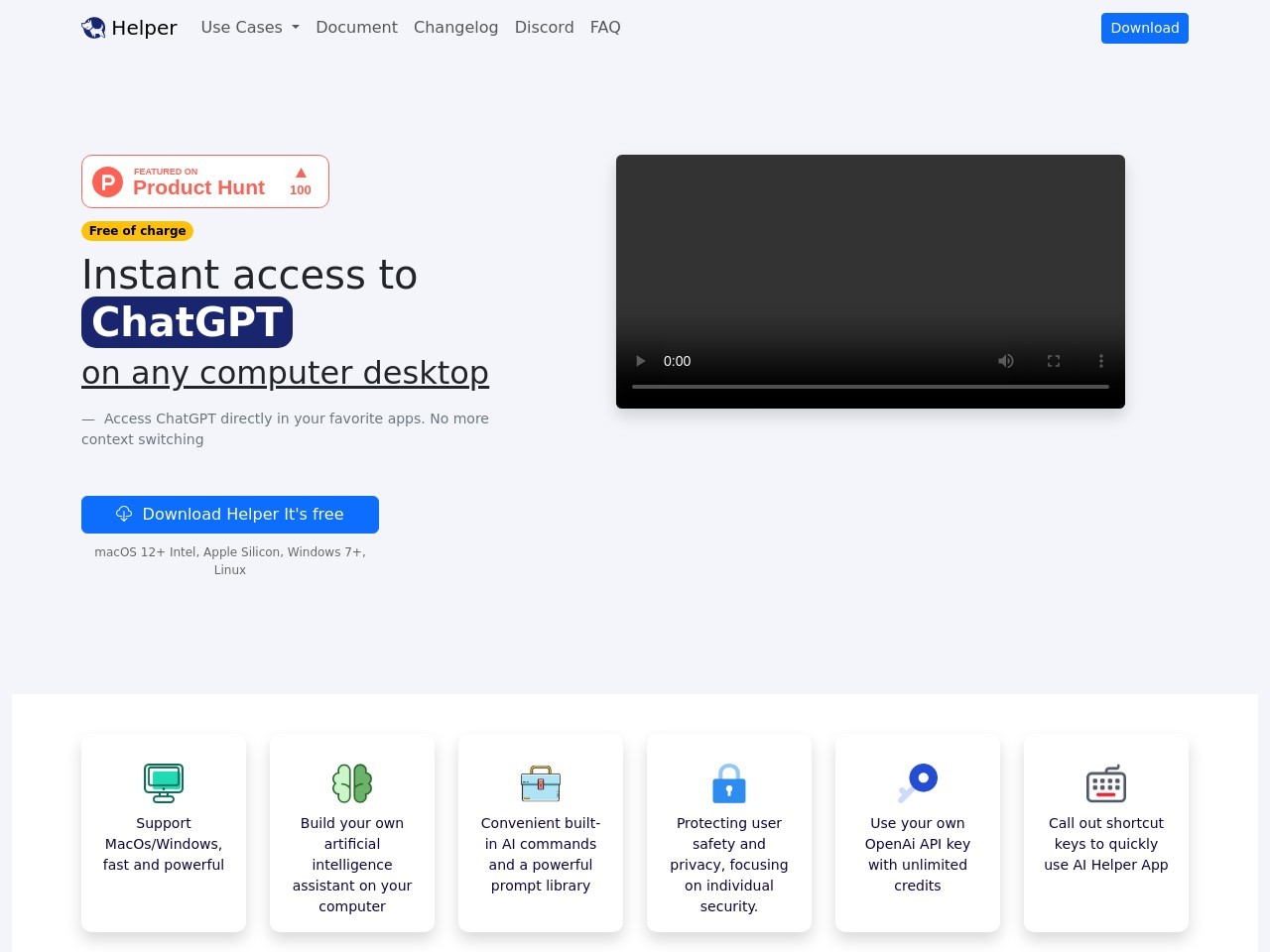Click the cloud download icon
Screen dimensions: 1270x952
pyautogui.click(x=124, y=514)
